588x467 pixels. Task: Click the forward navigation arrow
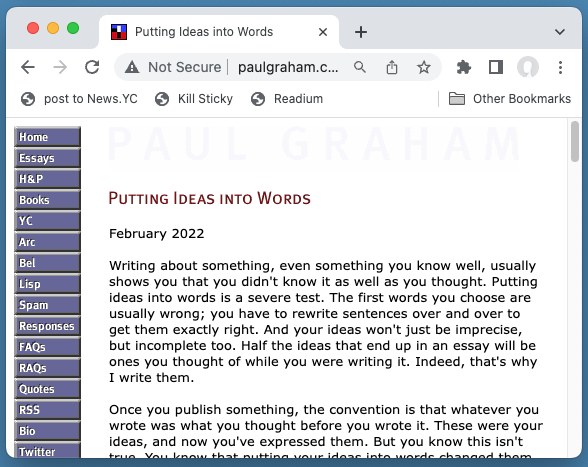click(60, 68)
